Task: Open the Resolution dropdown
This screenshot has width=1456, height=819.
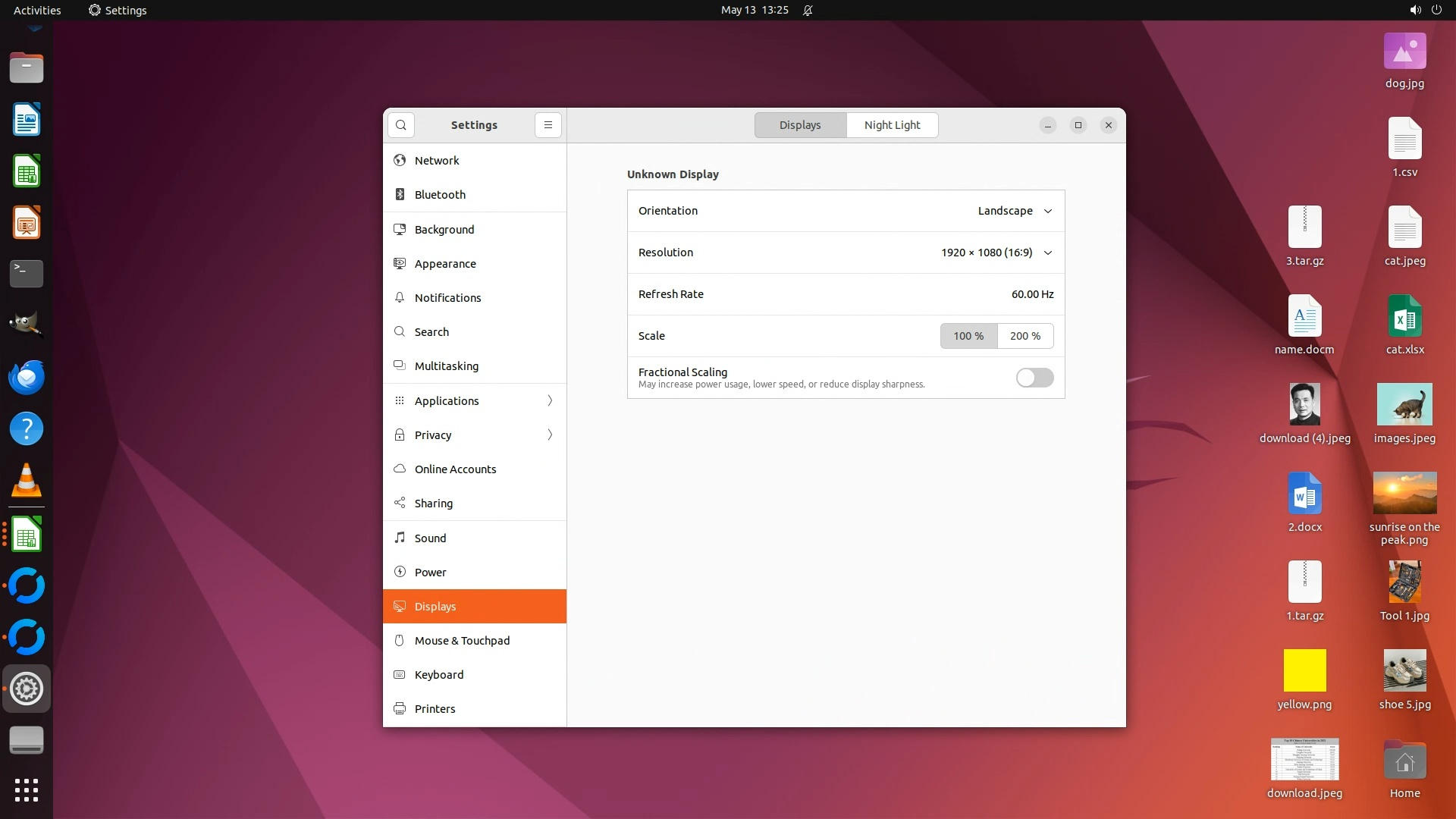Action: click(996, 253)
